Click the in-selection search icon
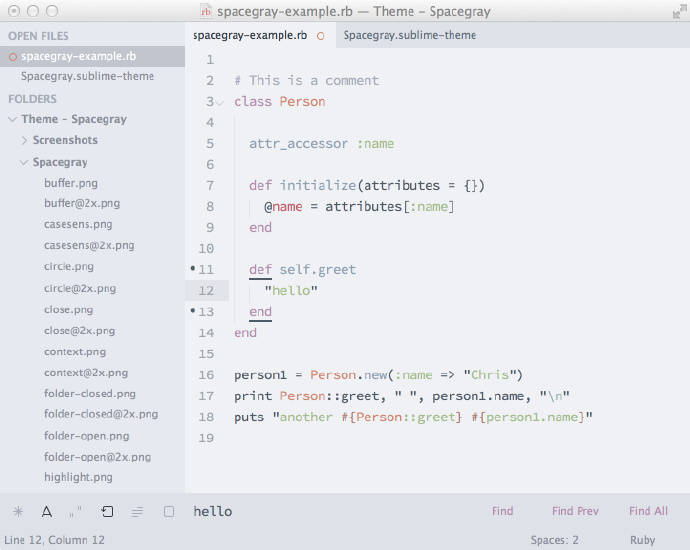The width and height of the screenshot is (690, 550). (138, 512)
